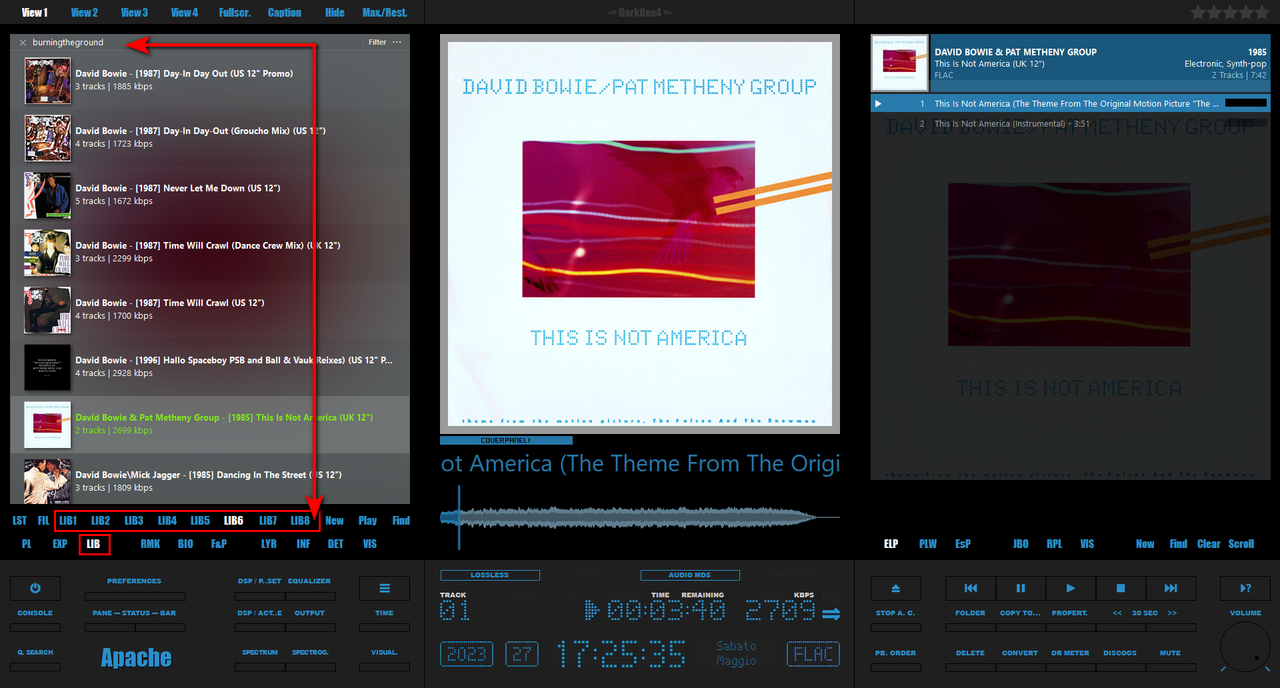Select the LIB1 tab
The width and height of the screenshot is (1280, 688).
68,520
